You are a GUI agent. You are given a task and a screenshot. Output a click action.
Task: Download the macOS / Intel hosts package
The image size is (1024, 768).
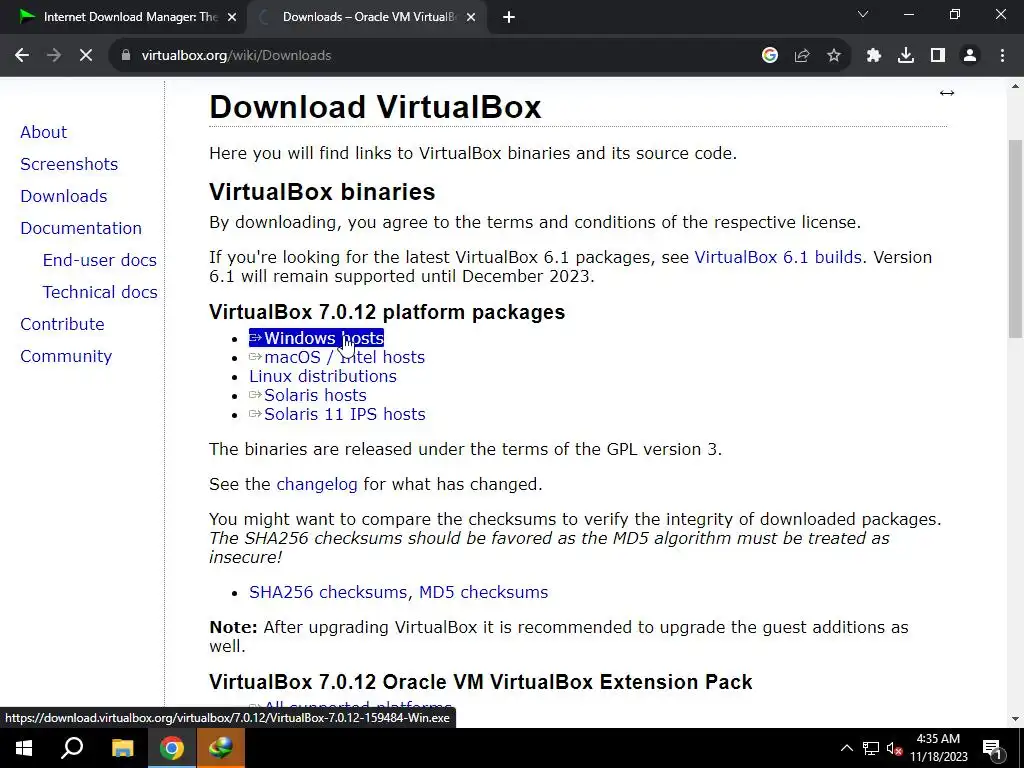(x=337, y=357)
